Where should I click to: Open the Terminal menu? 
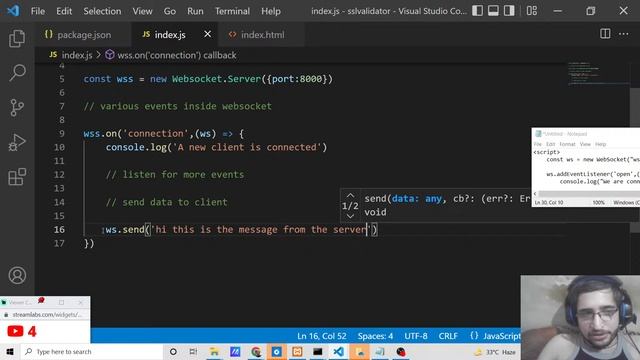tap(232, 11)
